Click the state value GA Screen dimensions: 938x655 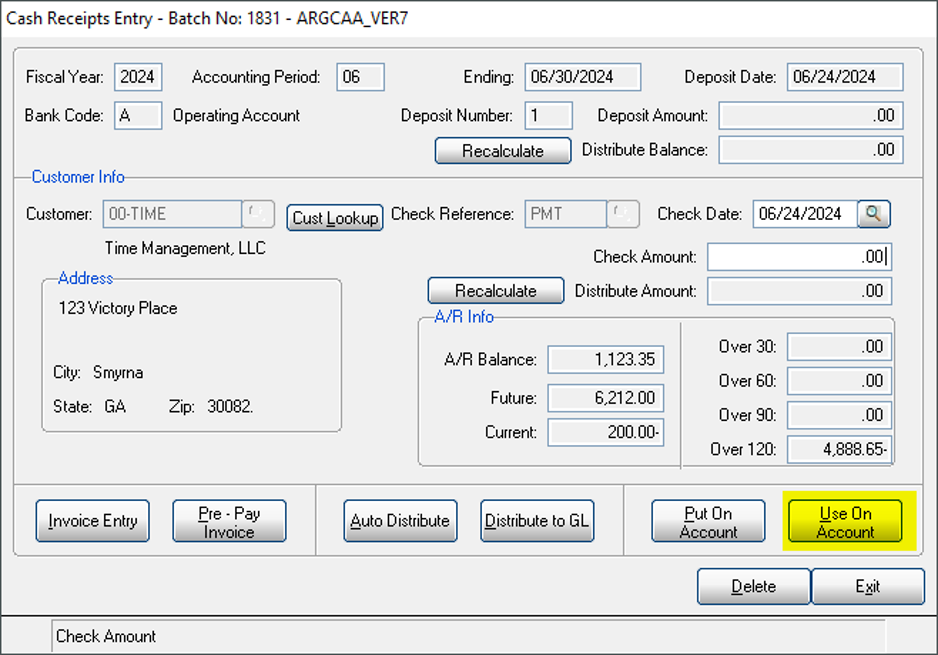pyautogui.click(x=115, y=407)
